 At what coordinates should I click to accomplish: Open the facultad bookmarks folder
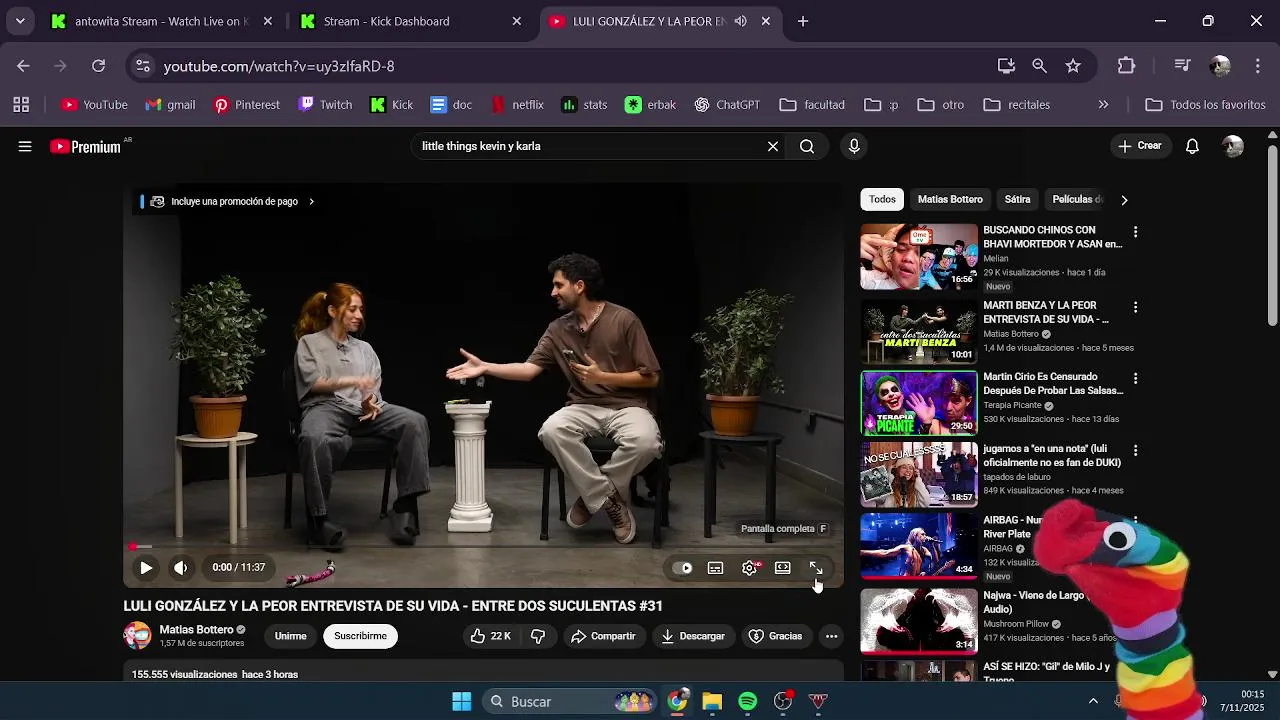pyautogui.click(x=812, y=105)
